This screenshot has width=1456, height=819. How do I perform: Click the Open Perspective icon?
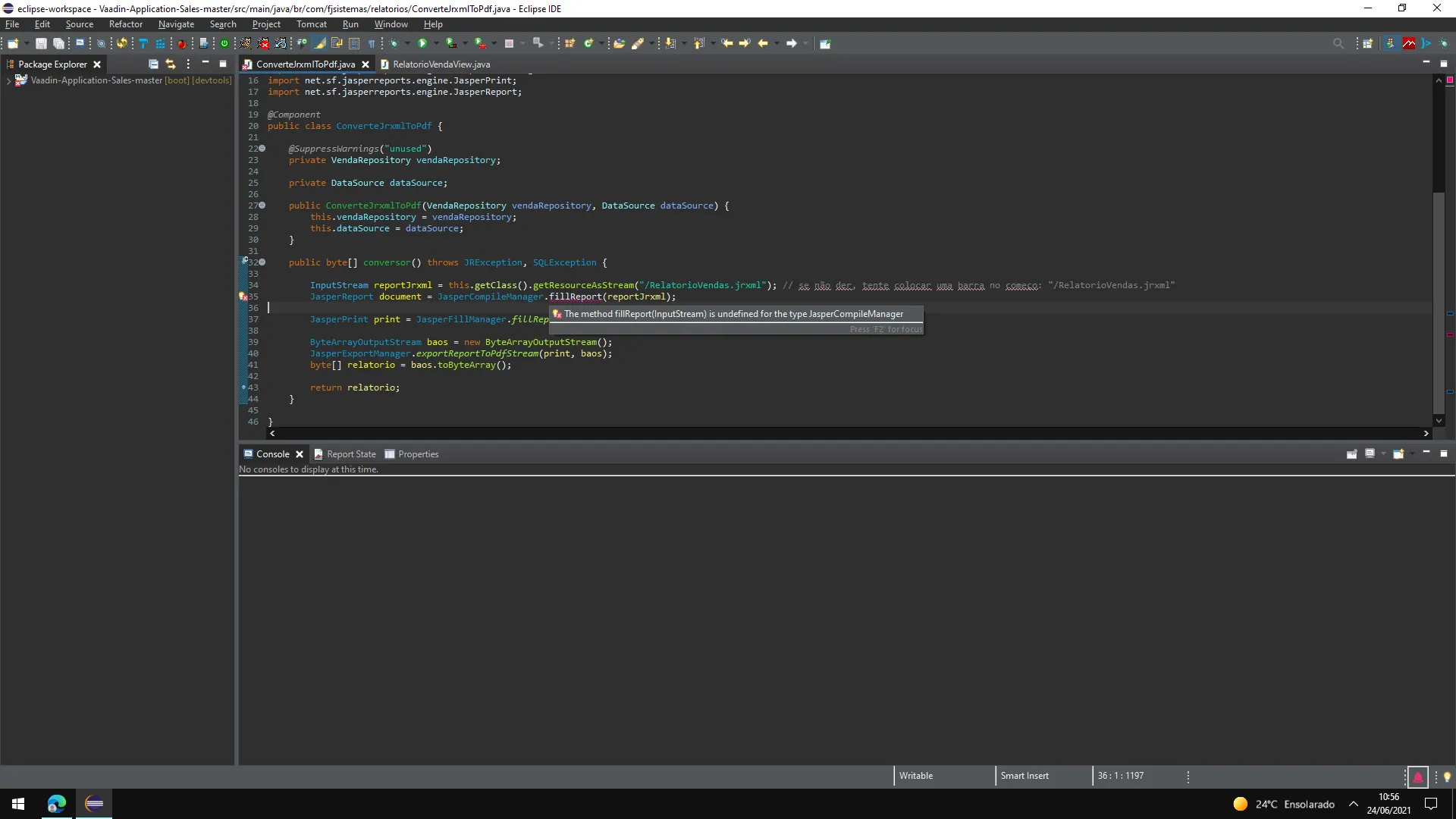(1367, 43)
